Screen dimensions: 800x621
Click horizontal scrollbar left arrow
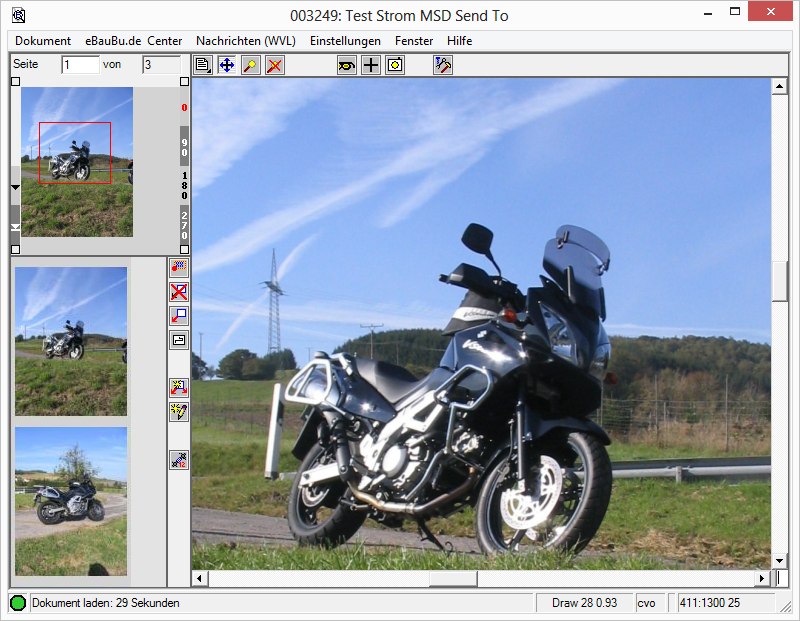[199, 579]
